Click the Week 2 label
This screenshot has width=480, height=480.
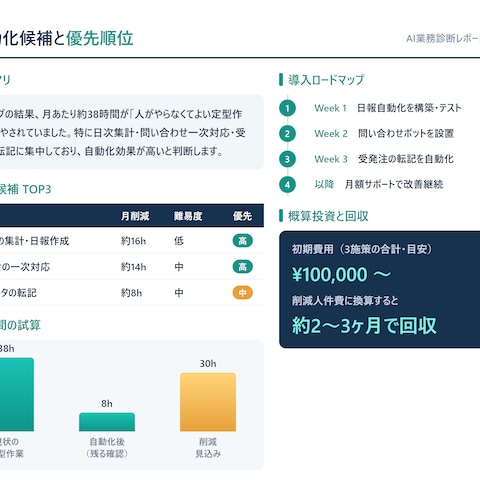pyautogui.click(x=331, y=134)
